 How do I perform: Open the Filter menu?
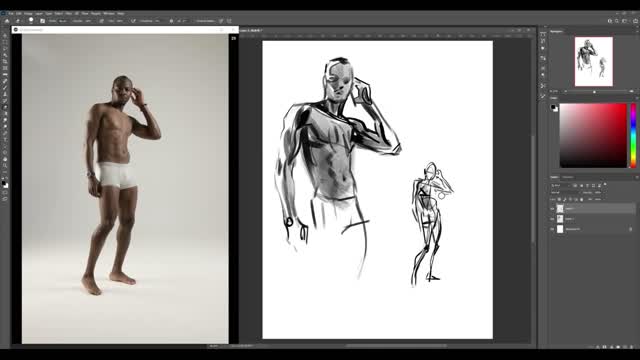pos(69,13)
